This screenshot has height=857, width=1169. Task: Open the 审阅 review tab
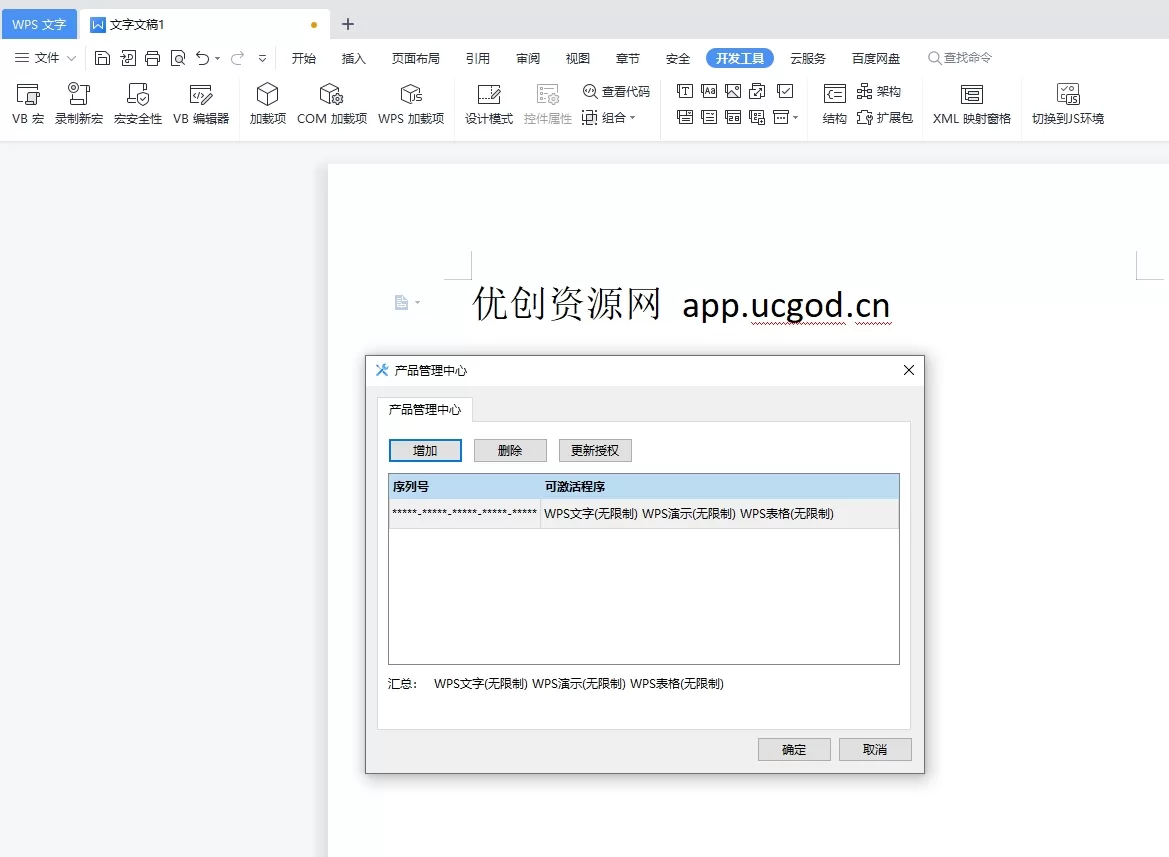click(x=528, y=58)
